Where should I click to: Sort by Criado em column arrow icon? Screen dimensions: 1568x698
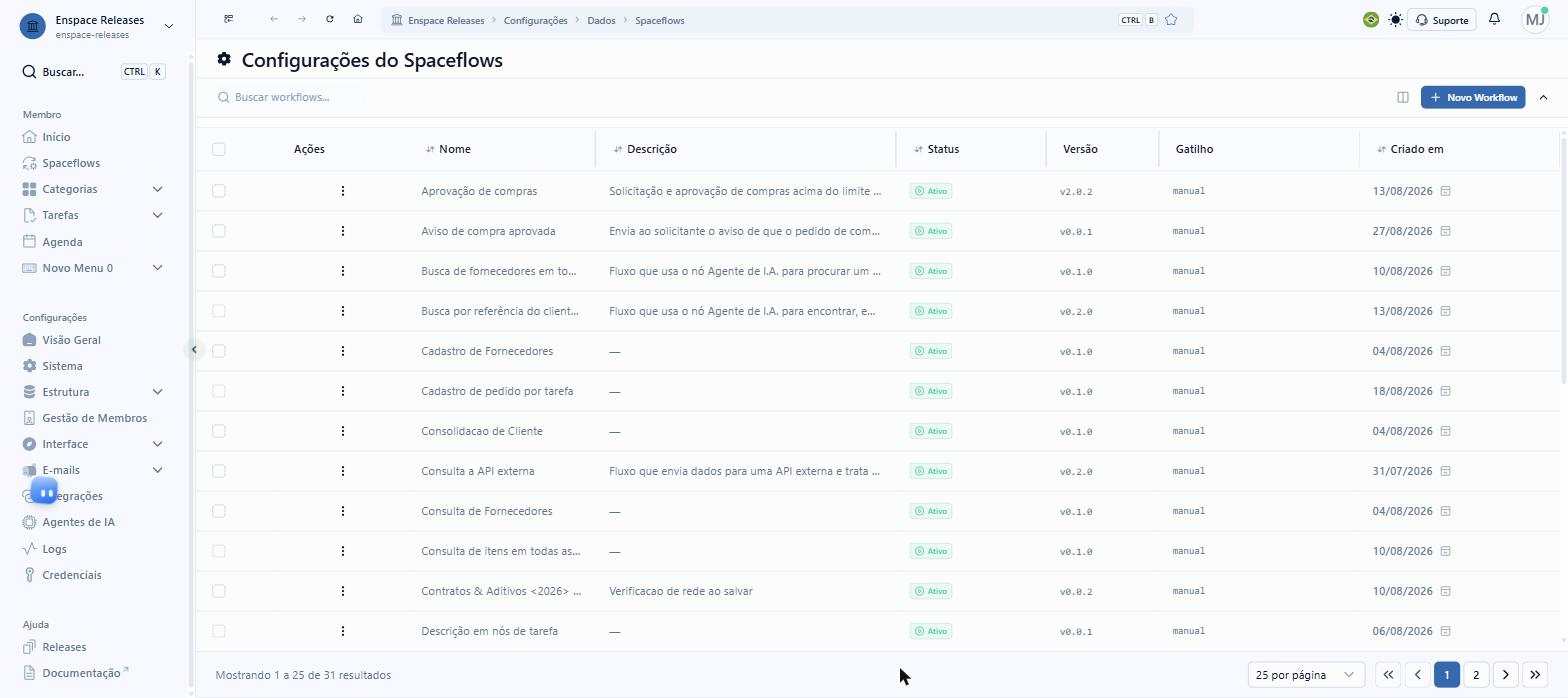1381,149
